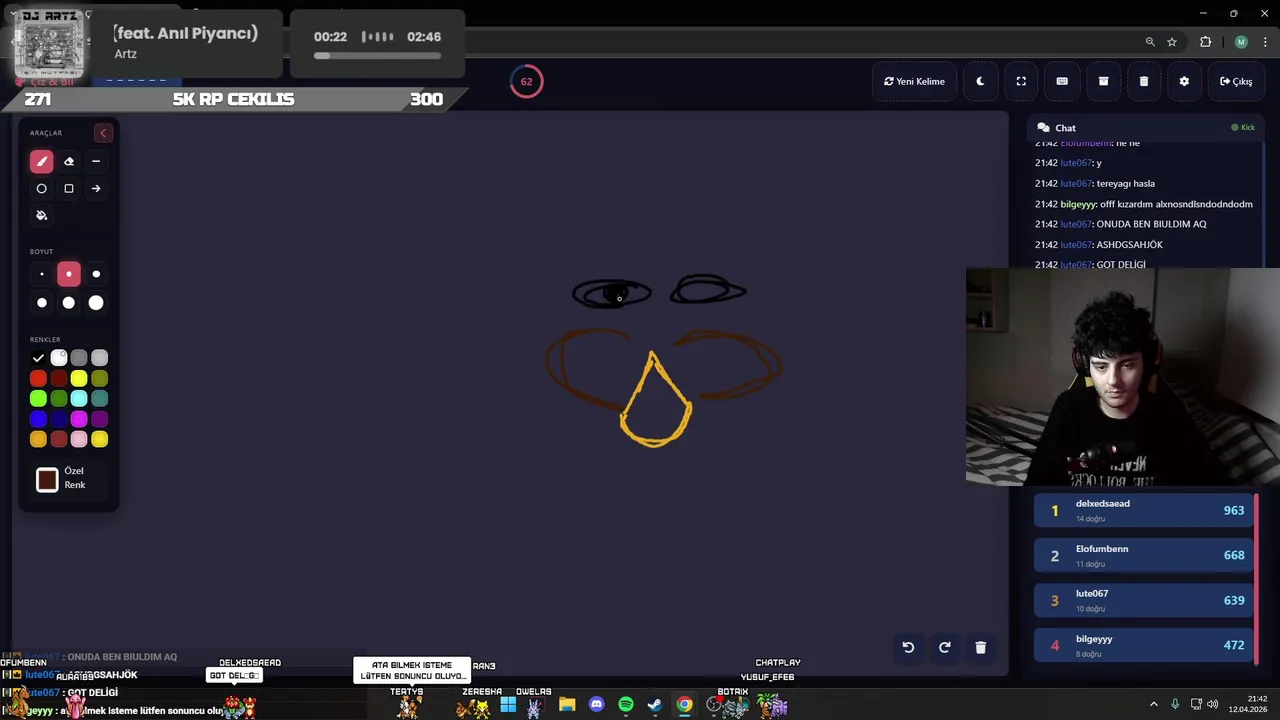Pick the dark green color swatch

pyautogui.click(x=59, y=399)
